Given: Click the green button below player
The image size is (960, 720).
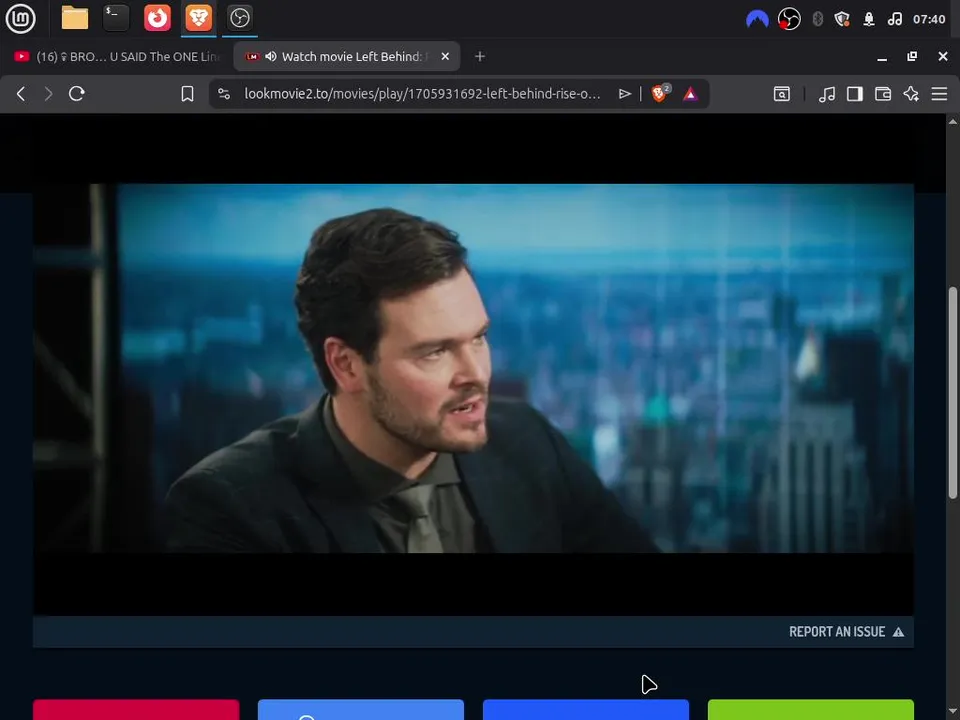Looking at the screenshot, I should click(811, 710).
